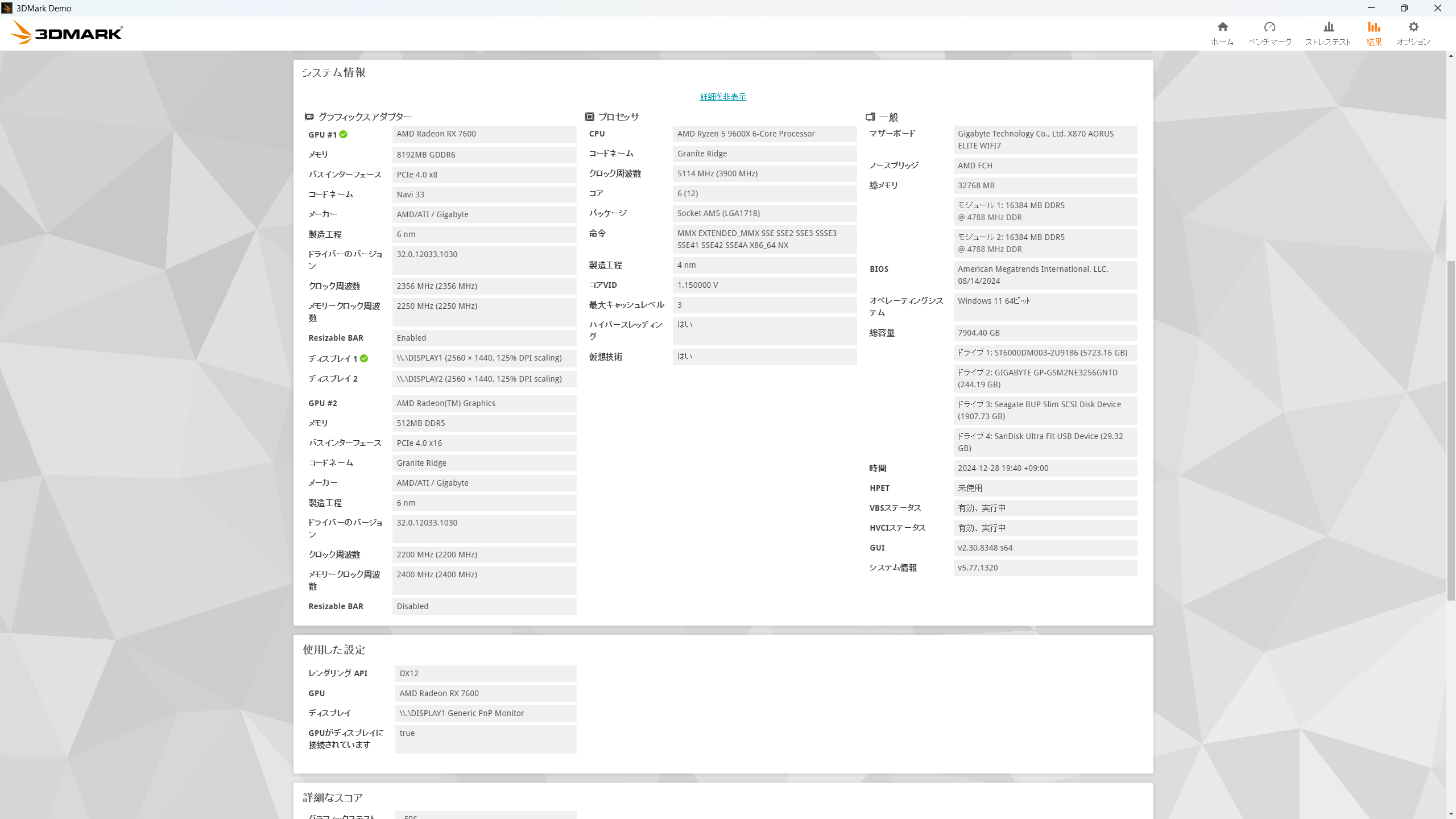
Task: Select AMD Ryzen 5 9600X CPU value
Action: 764,134
